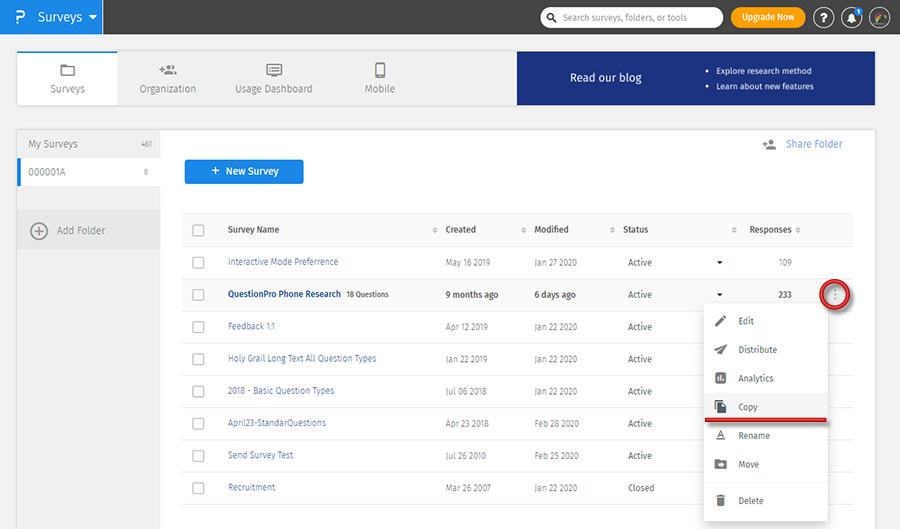
Task: Click the Add Folder plus icon
Action: click(39, 231)
